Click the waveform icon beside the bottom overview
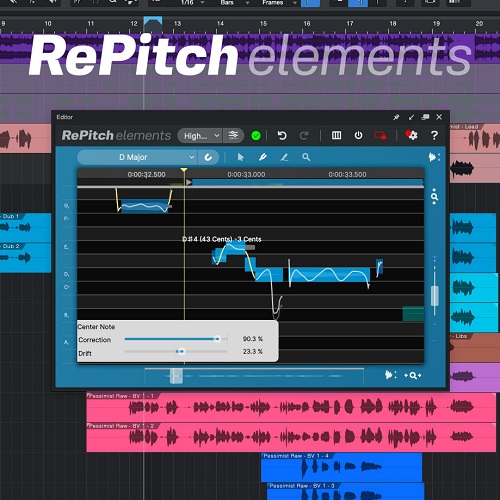The image size is (500, 500). pyautogui.click(x=391, y=375)
